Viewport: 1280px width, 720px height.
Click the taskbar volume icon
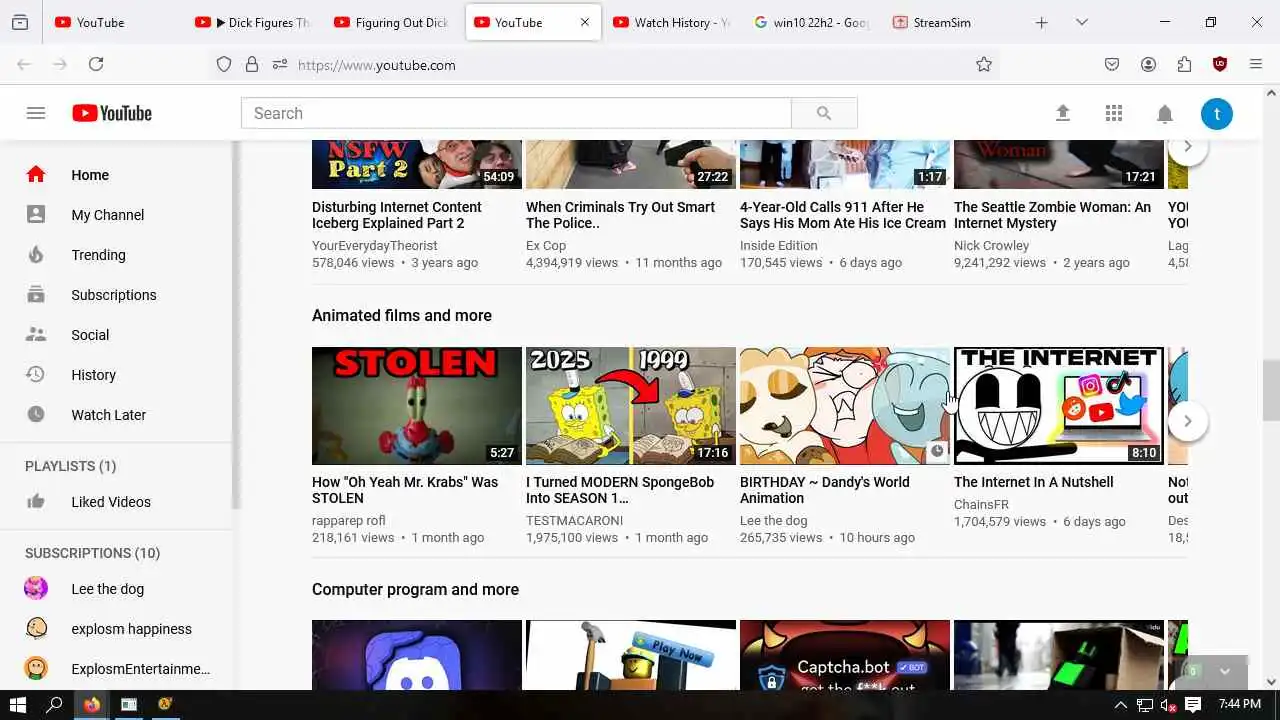1168,705
